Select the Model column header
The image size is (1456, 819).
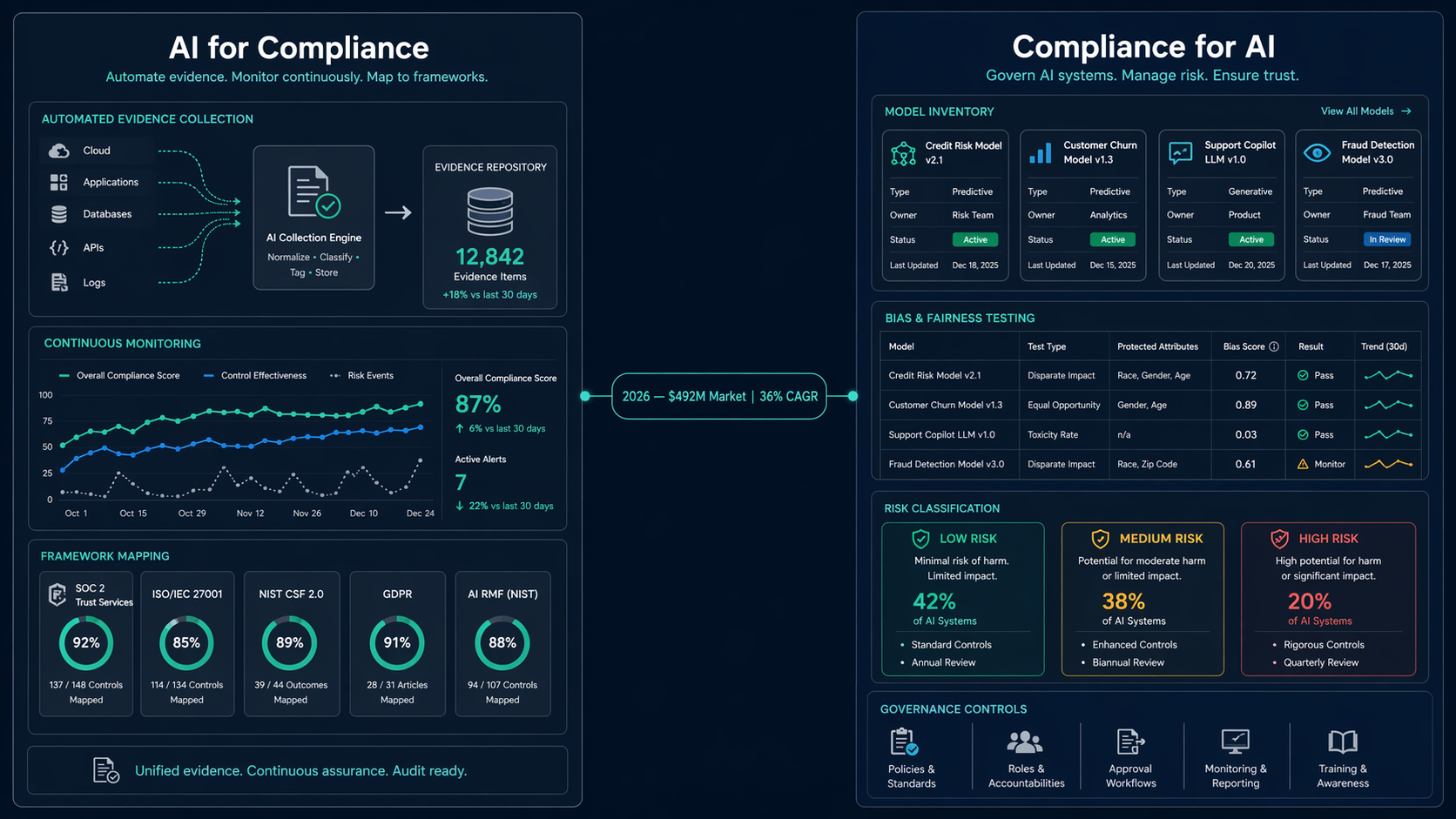pyautogui.click(x=901, y=346)
